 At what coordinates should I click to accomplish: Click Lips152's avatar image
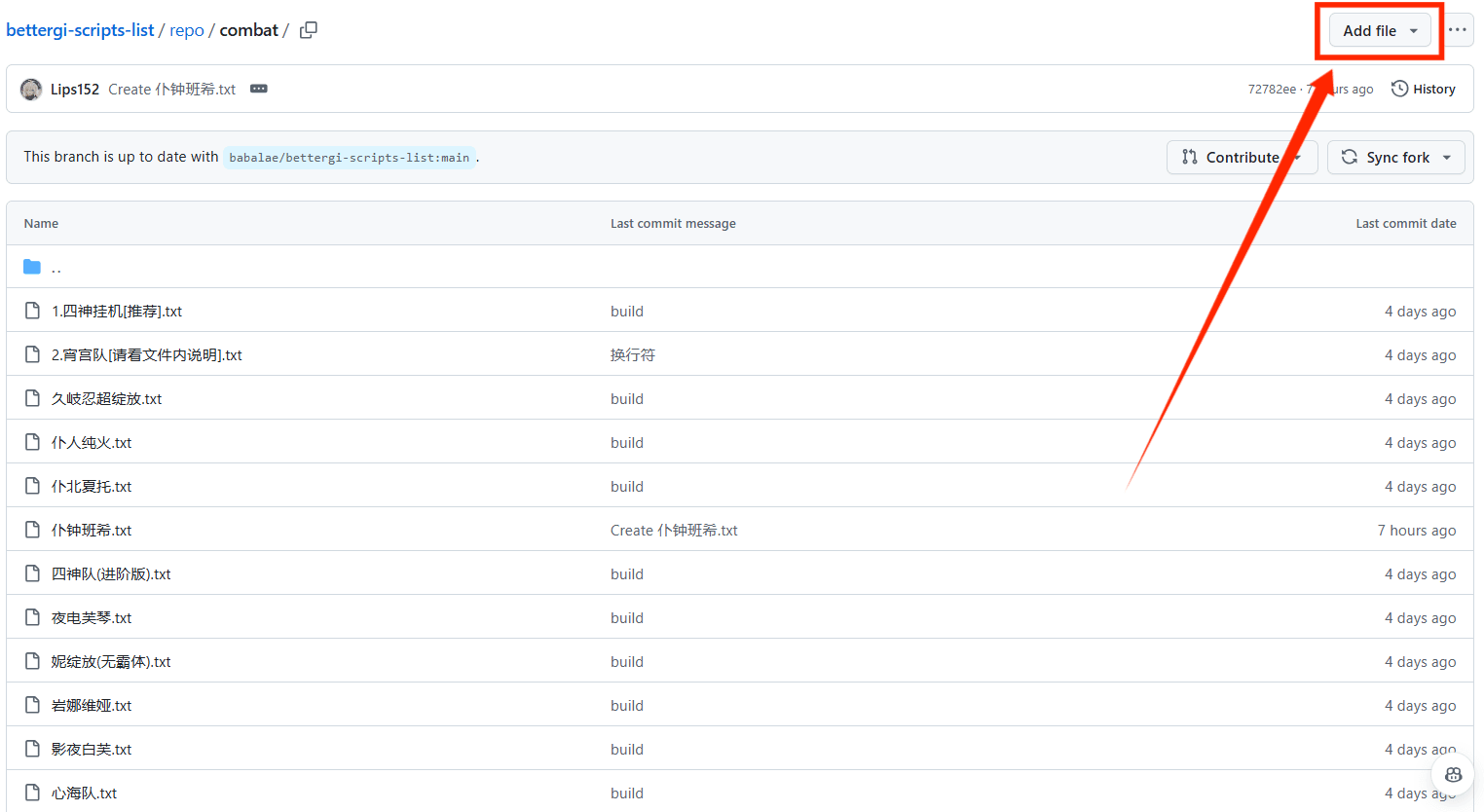[x=31, y=90]
